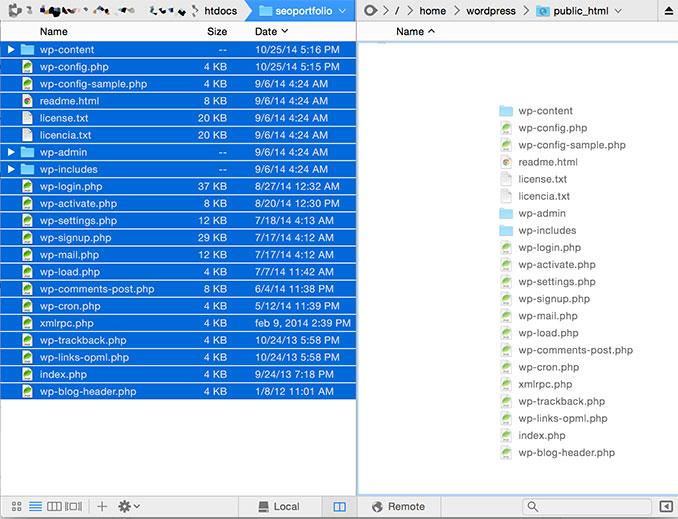This screenshot has width=678, height=519.
Task: Select remote xmlrpc.php filename
Action: click(545, 384)
